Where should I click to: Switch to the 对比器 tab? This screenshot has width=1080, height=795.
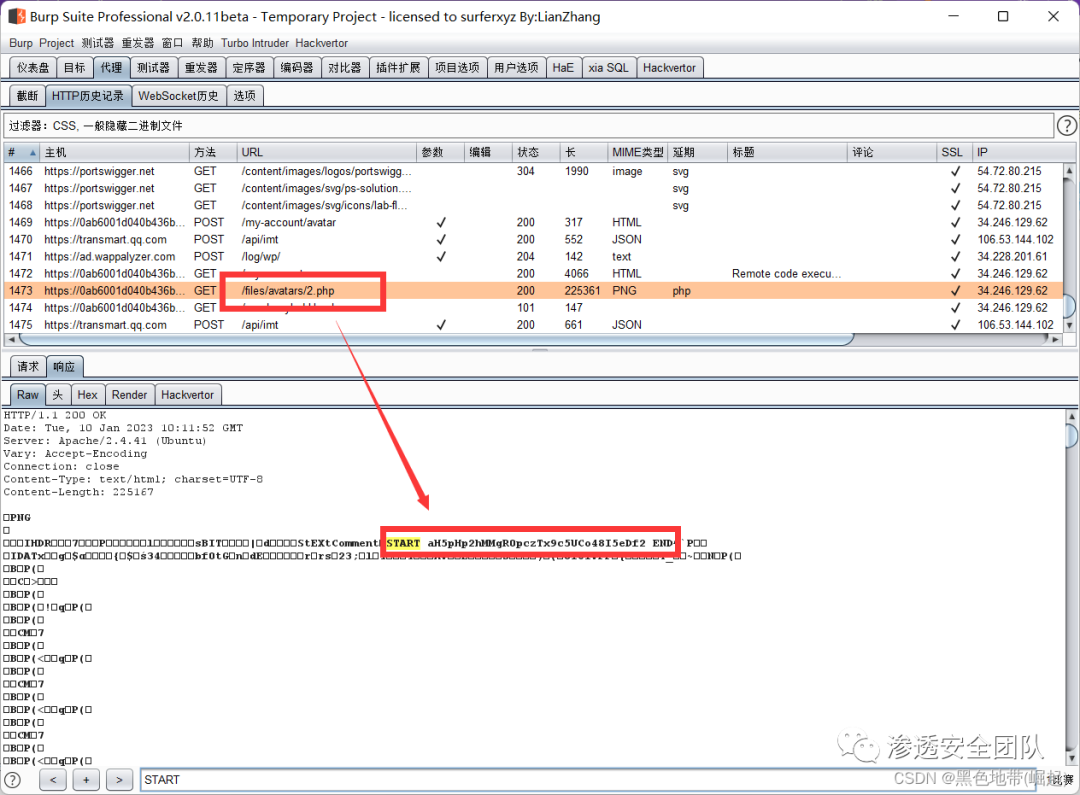coord(344,68)
